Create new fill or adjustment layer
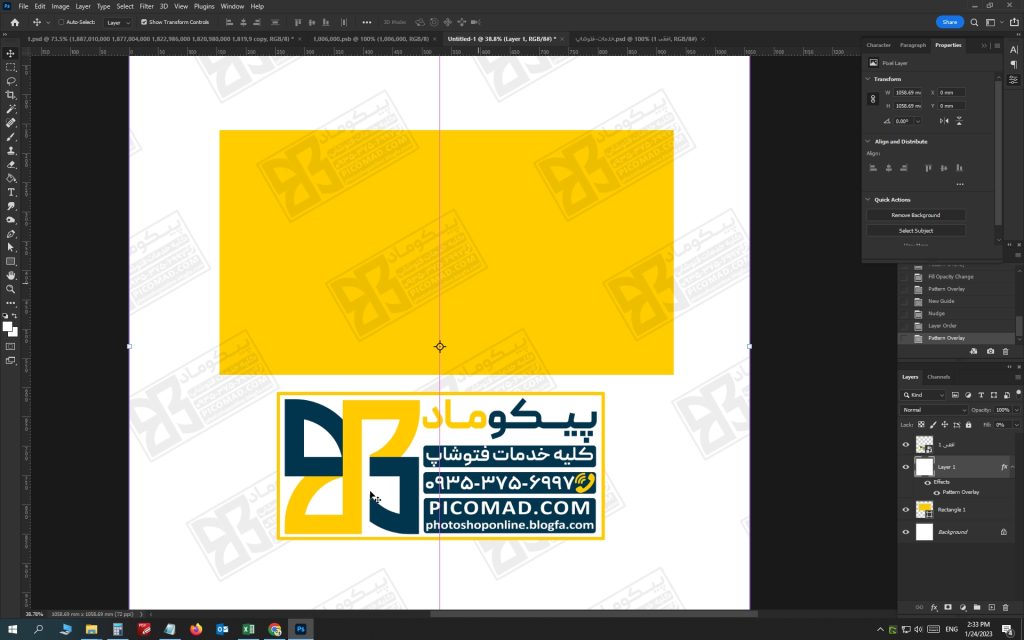The image size is (1024, 640). [963, 607]
